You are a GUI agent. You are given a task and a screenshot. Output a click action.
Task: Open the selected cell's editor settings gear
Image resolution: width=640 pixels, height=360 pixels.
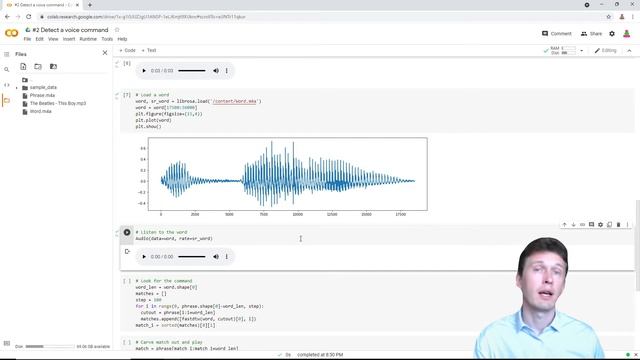click(600, 224)
